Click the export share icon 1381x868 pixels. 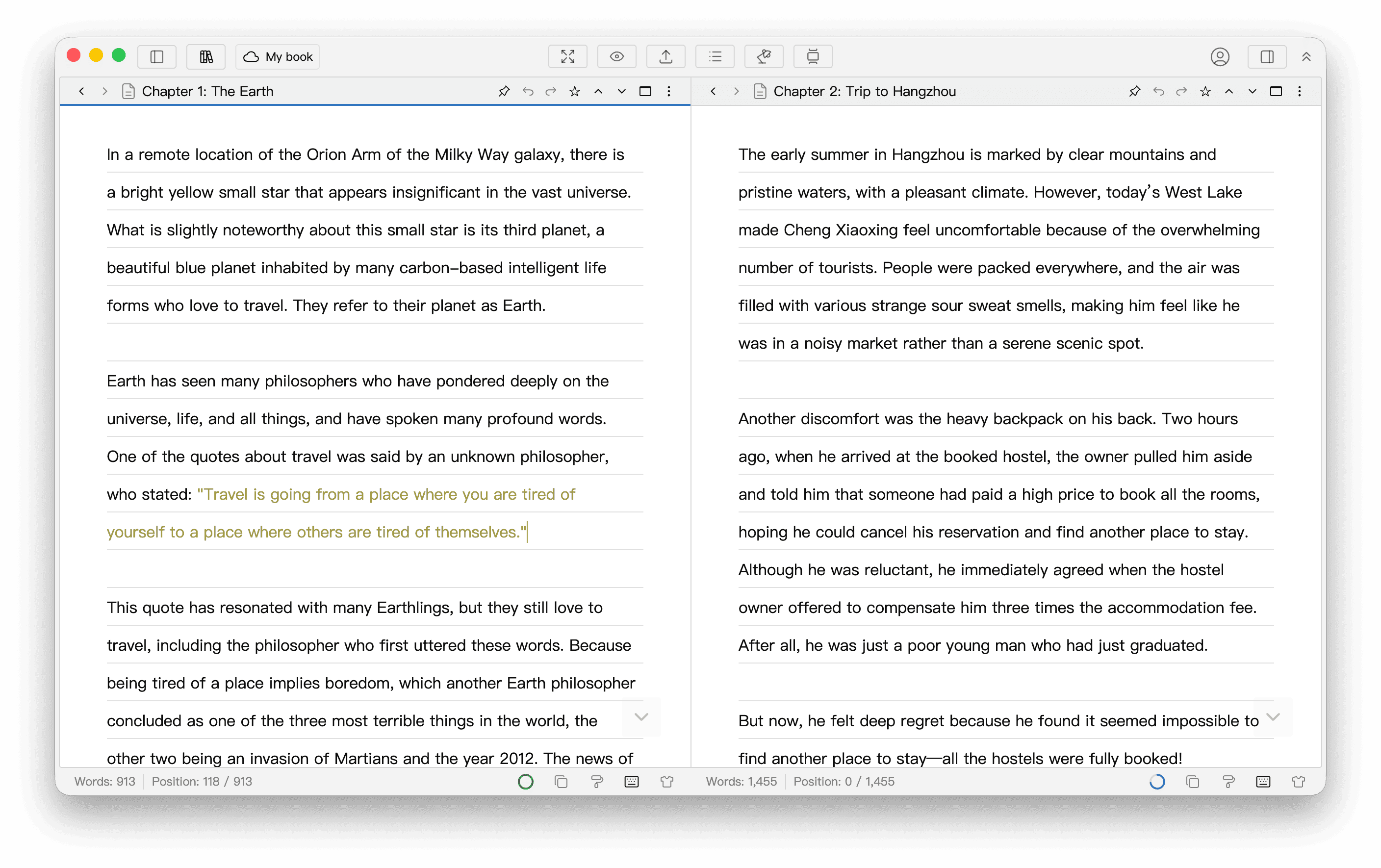coord(665,57)
